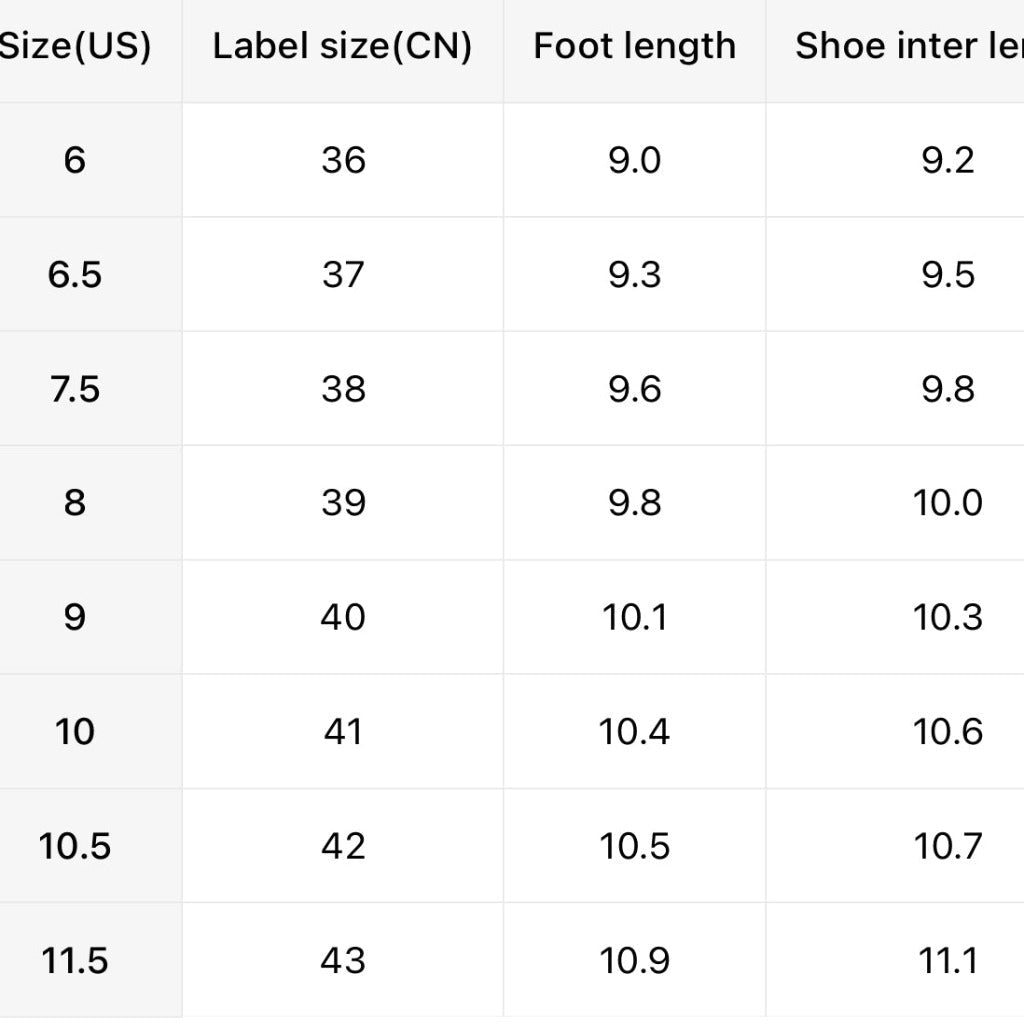Click the US size 6.5 cell
Screen dimensions: 1024x1024
[x=75, y=274]
